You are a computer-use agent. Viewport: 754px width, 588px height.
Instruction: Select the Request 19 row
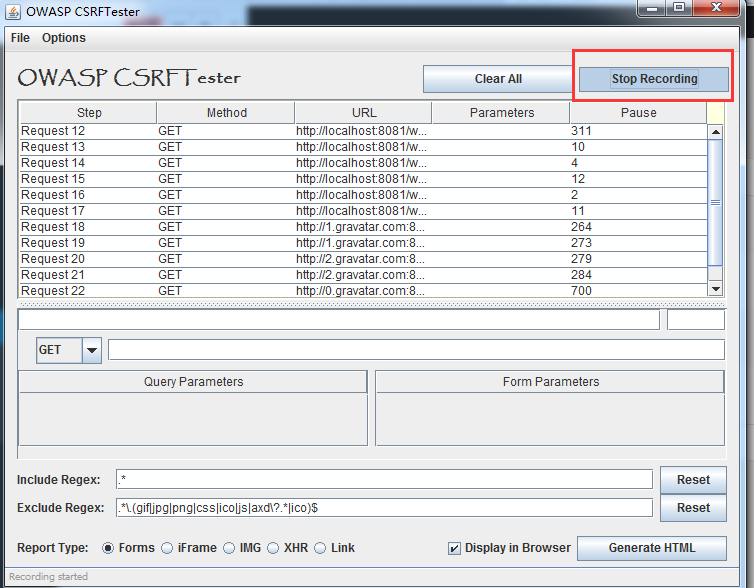pos(363,243)
